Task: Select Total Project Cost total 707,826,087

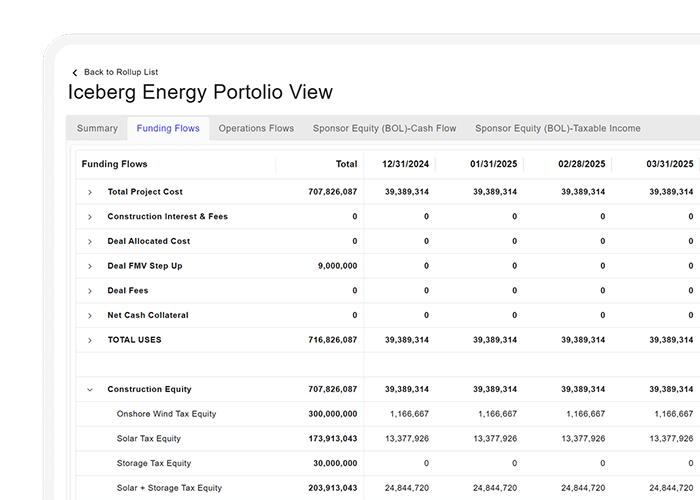Action: click(333, 192)
